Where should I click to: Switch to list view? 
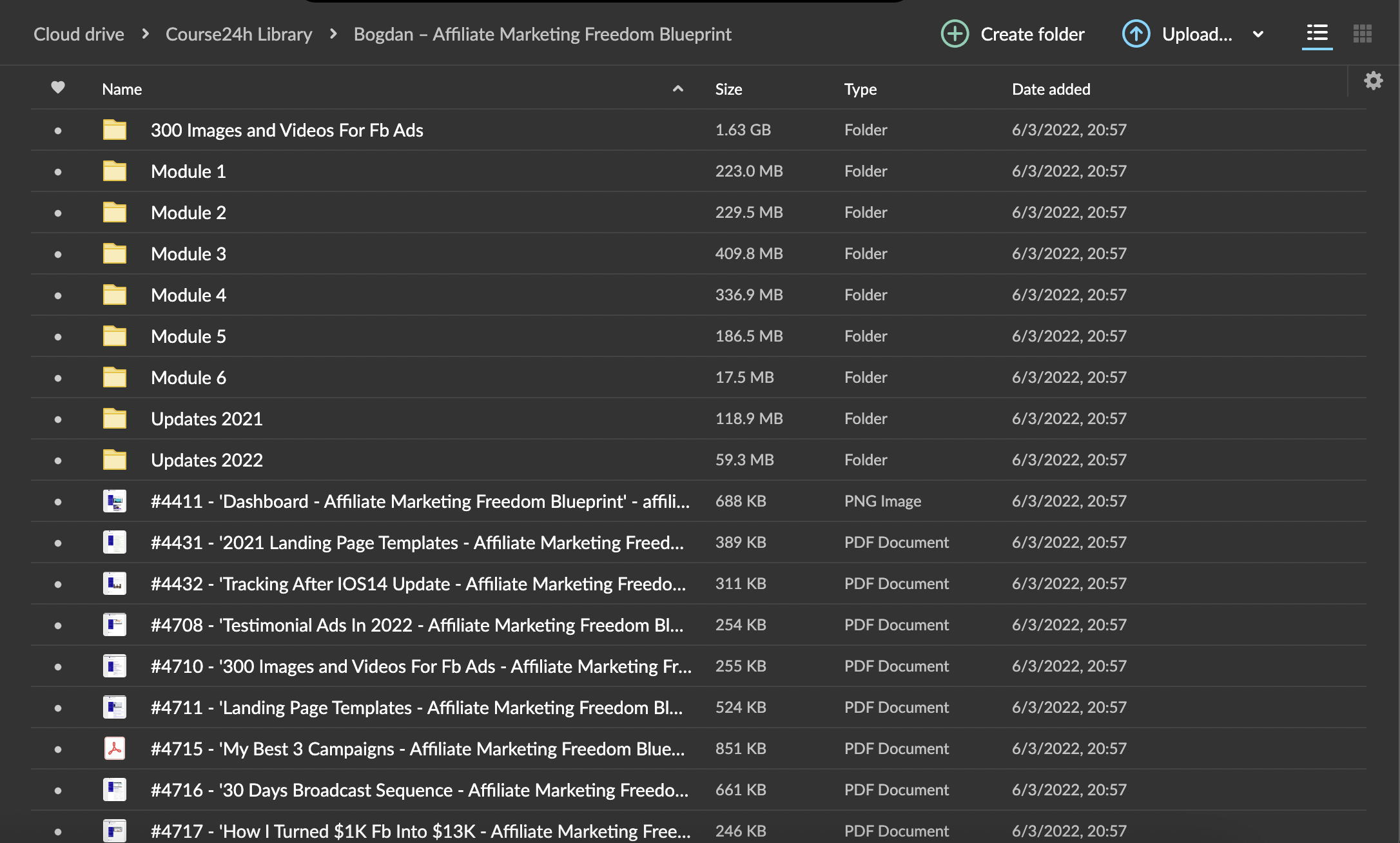tap(1317, 34)
